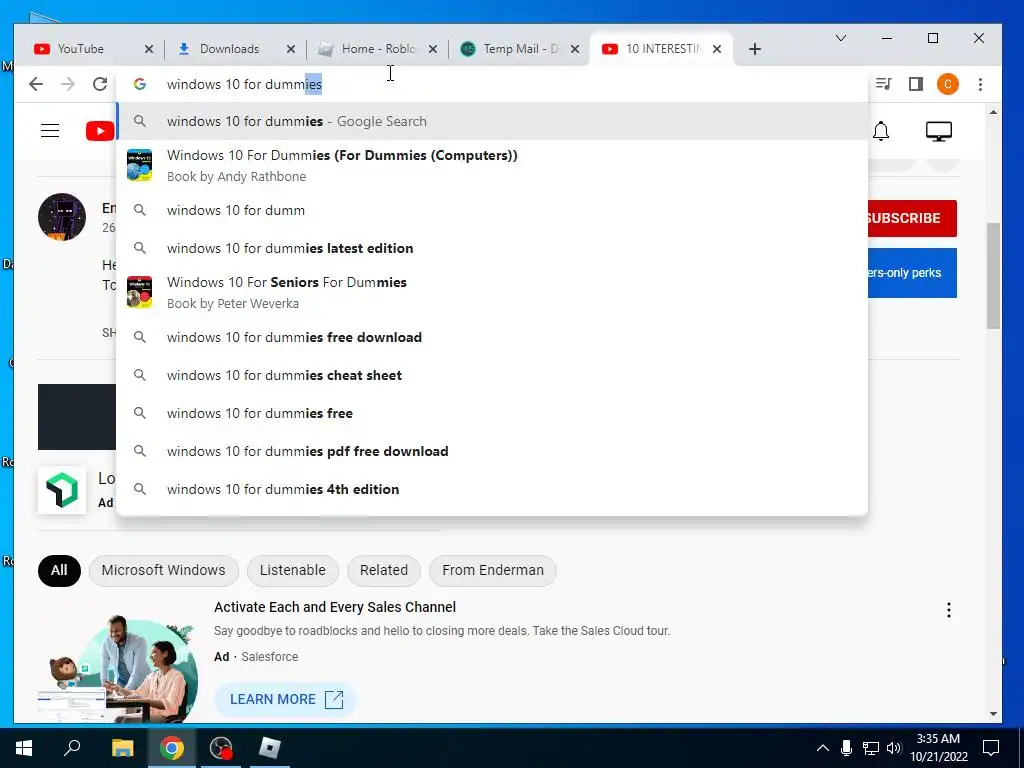This screenshot has height=768, width=1024.
Task: Click the recording app icon in taskbar
Action: click(221, 748)
